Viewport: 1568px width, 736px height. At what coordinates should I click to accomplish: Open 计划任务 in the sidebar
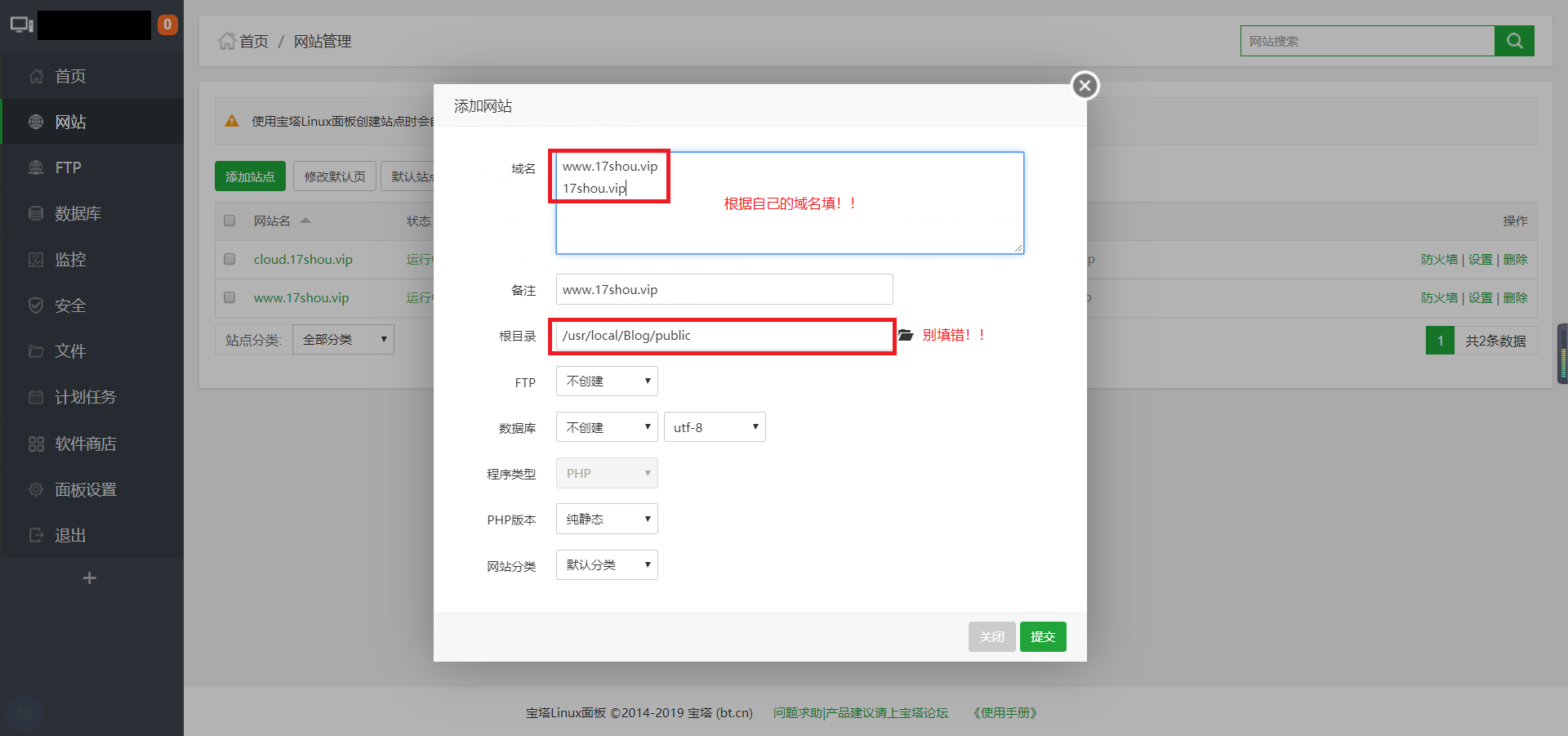pos(91,397)
